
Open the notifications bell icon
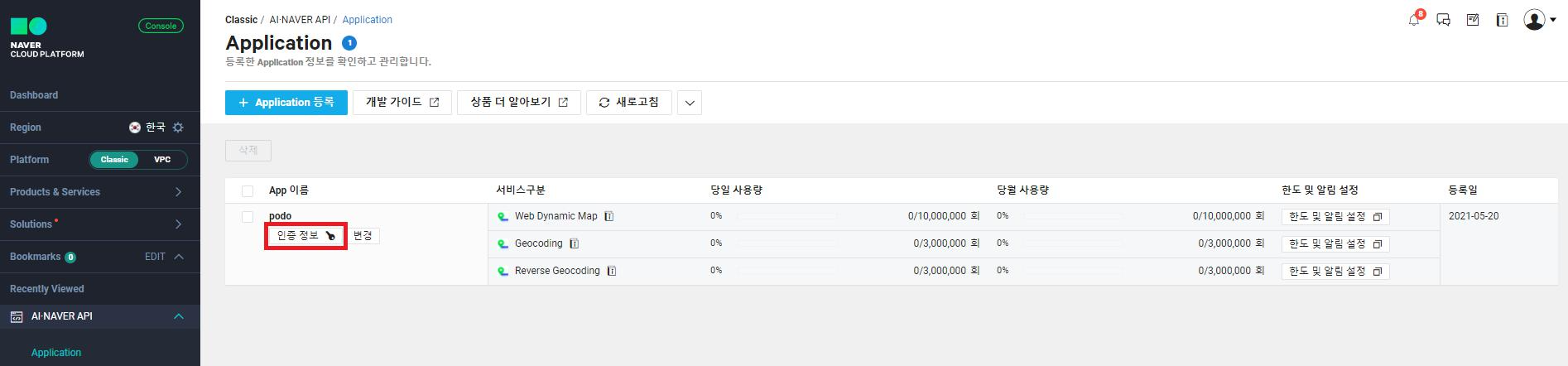click(1415, 20)
